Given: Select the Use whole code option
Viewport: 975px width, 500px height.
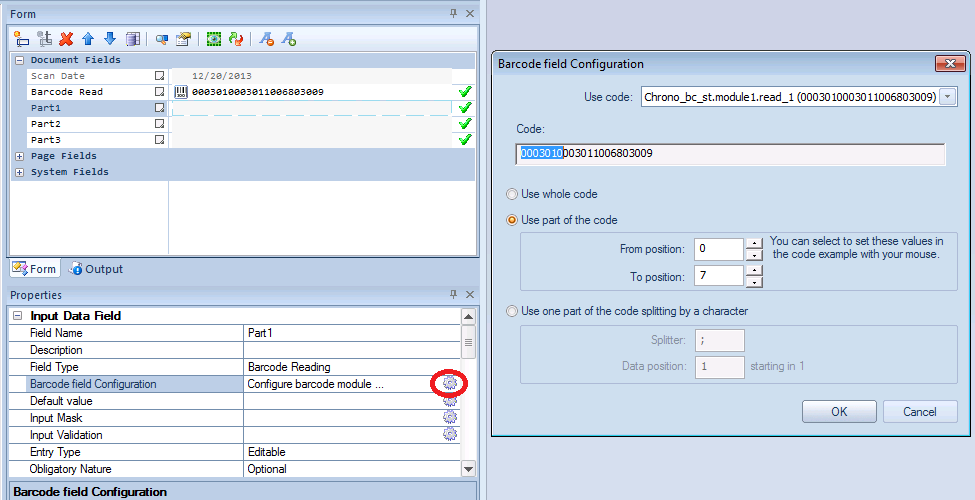Looking at the screenshot, I should coord(513,194).
